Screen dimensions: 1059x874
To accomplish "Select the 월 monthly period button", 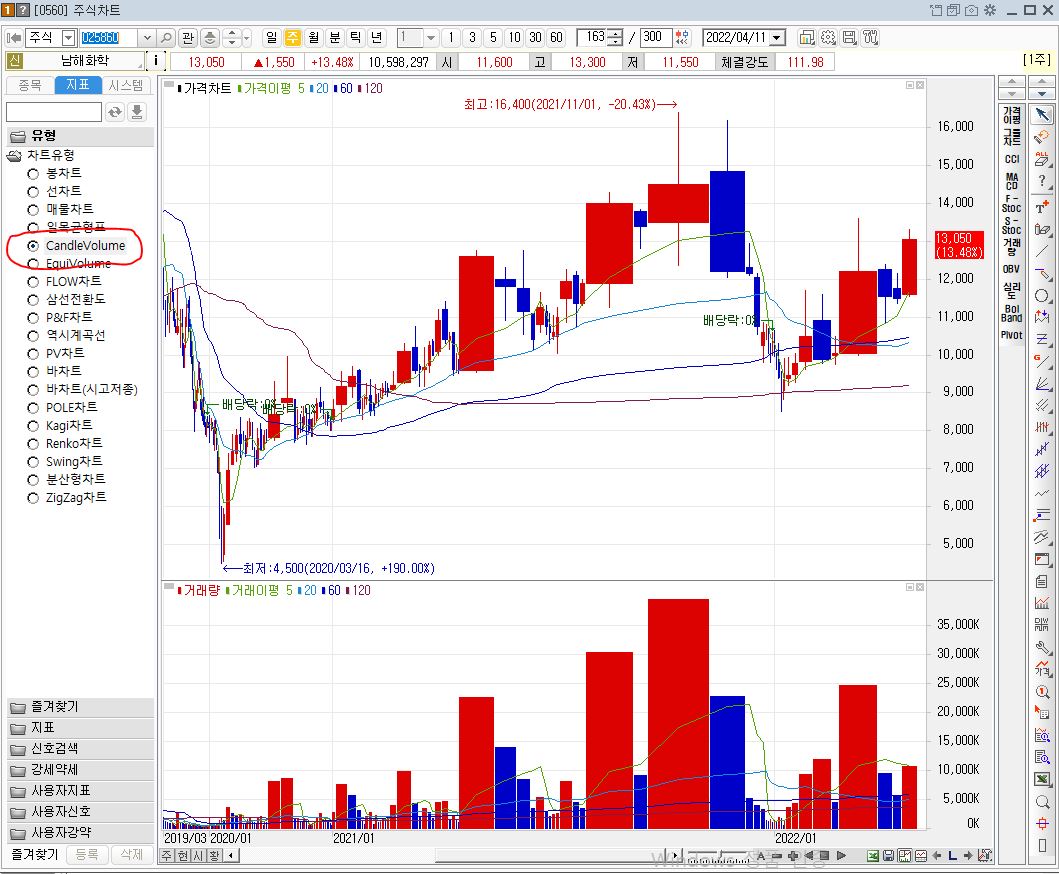I will tap(313, 38).
